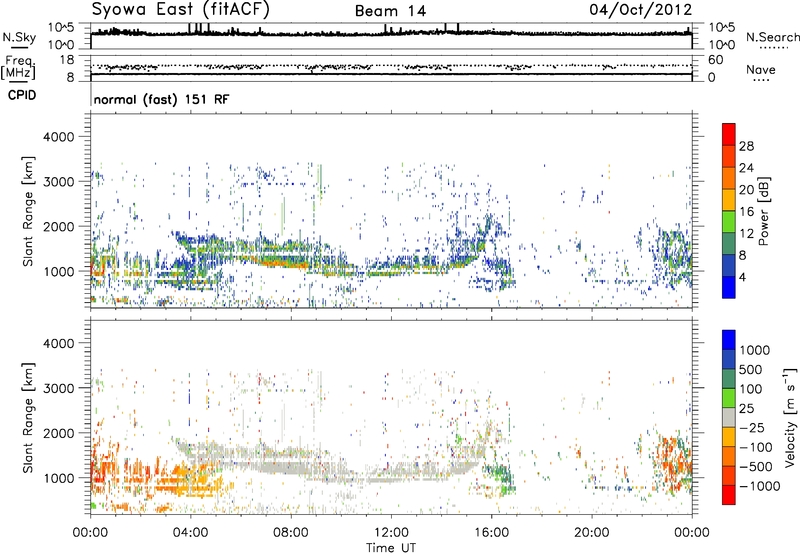This screenshot has width=800, height=554.
Task: Click the "Slant Range [km]" label of power panel
Action: (28, 211)
